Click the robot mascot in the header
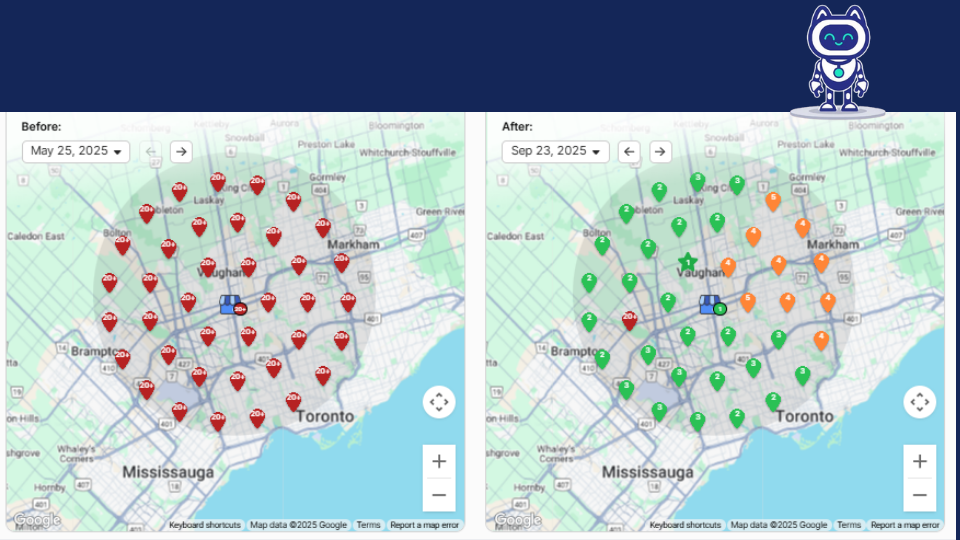960x540 pixels. [838, 60]
